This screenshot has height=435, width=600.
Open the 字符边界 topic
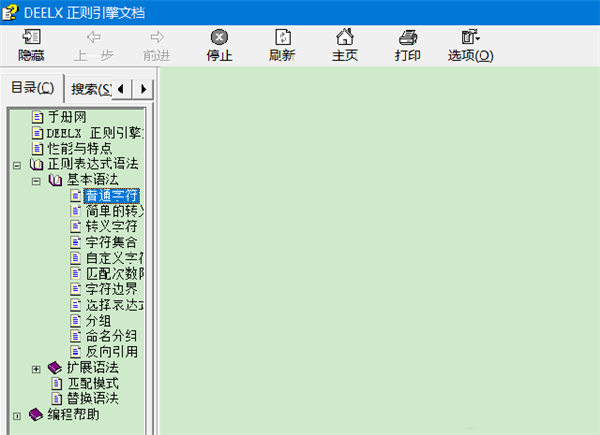click(111, 289)
